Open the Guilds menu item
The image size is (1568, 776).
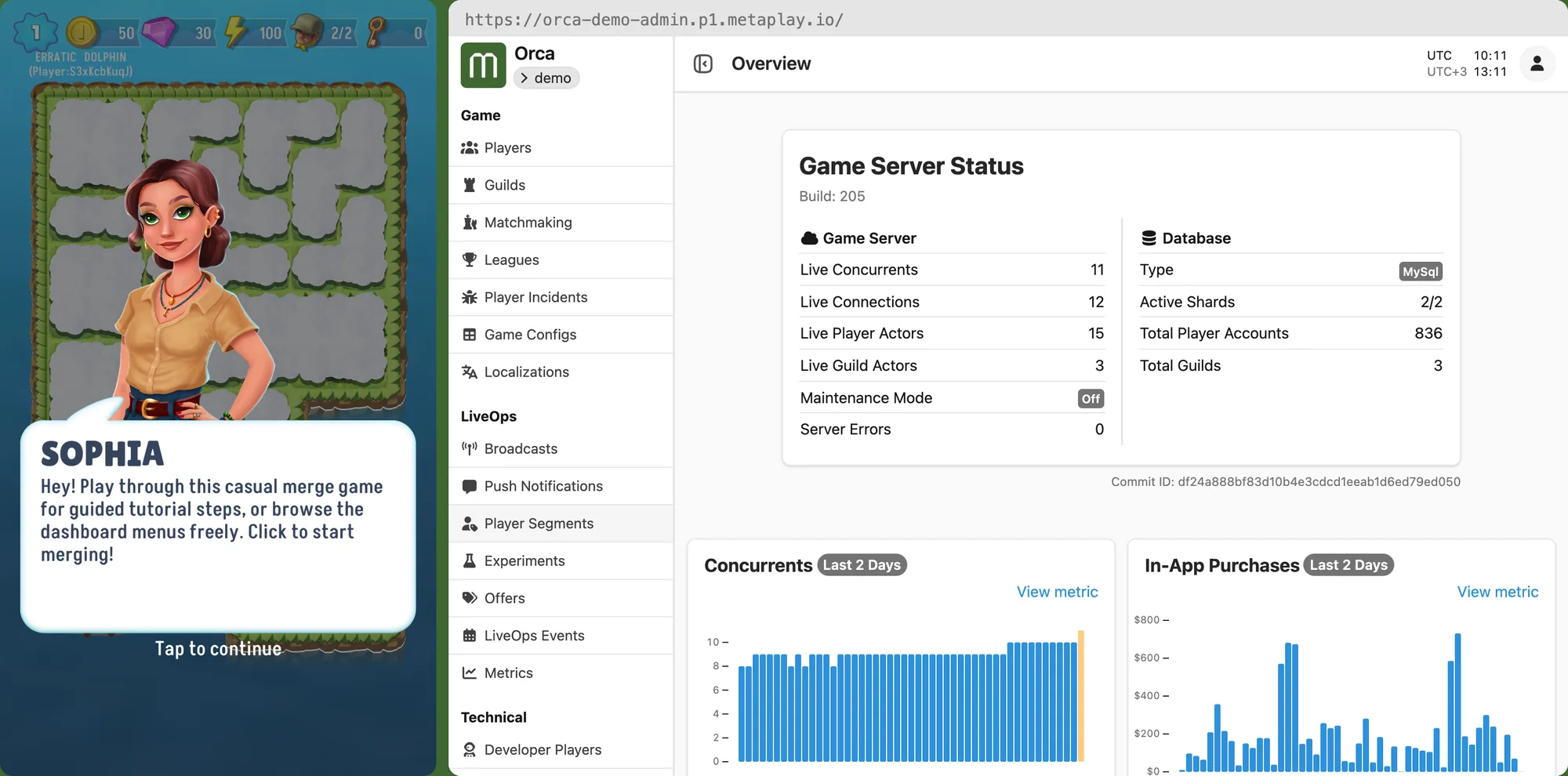coord(561,185)
